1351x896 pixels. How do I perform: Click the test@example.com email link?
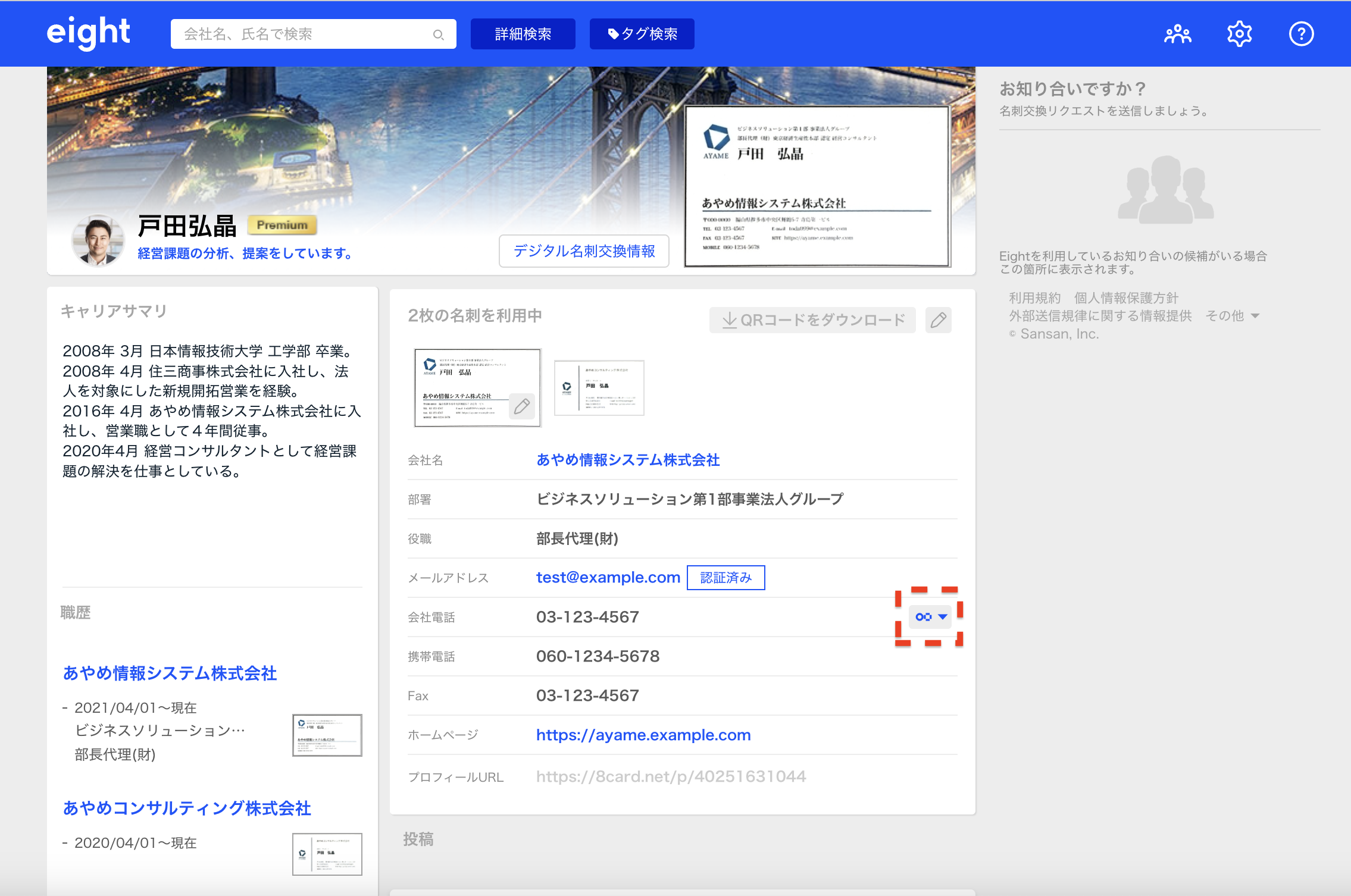pyautogui.click(x=608, y=577)
